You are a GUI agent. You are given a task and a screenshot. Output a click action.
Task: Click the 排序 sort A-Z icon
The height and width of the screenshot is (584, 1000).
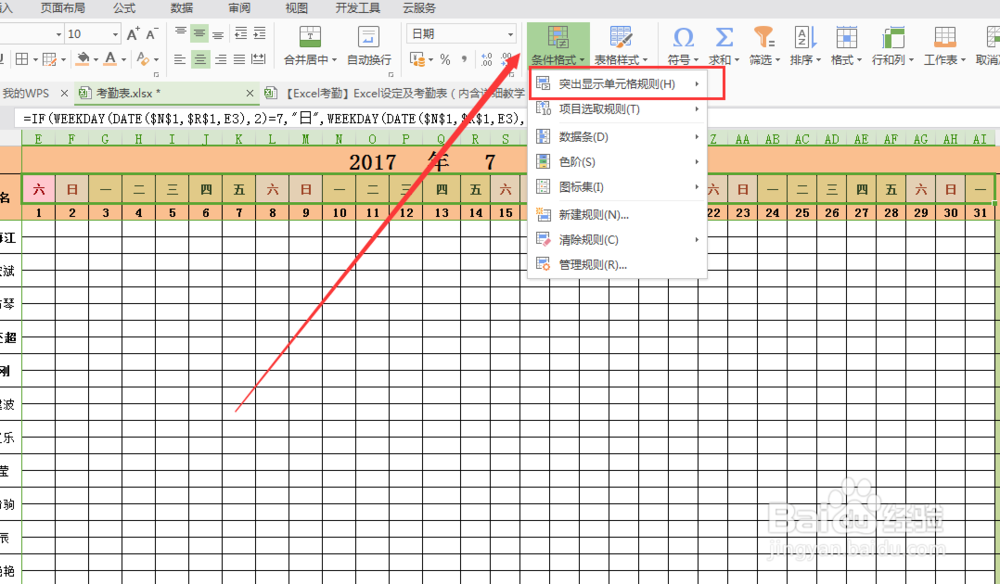[x=805, y=37]
